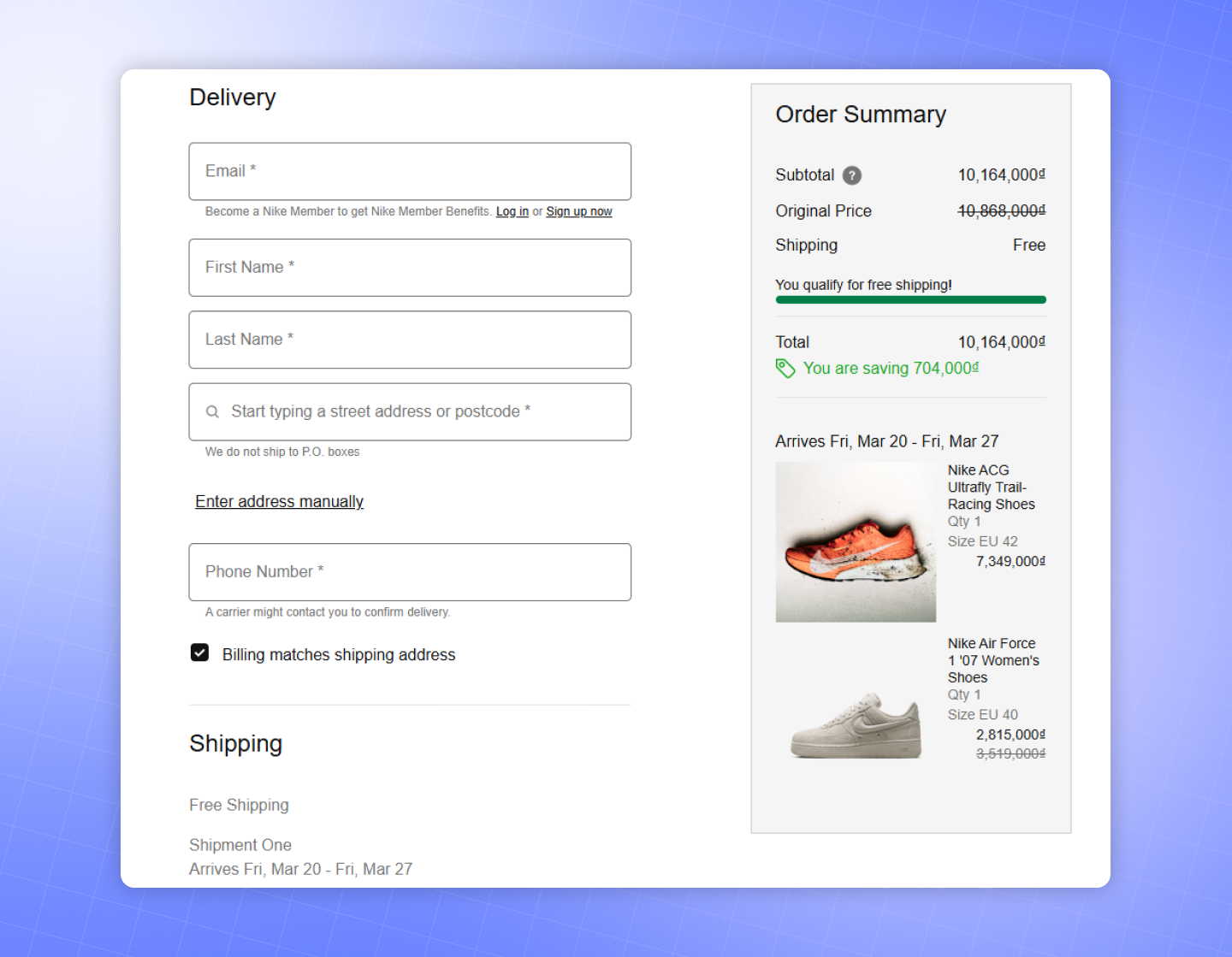1232x957 pixels.
Task: Select the First Name field
Action: 410,268
